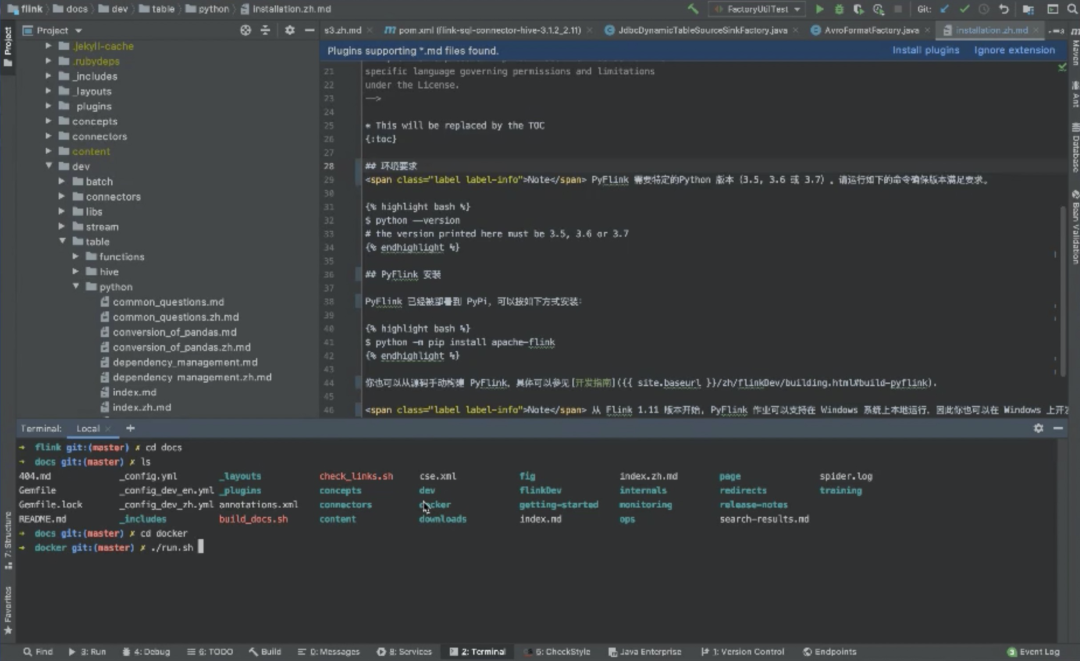Click the docs breadcrumb in navigation bar

point(76,9)
